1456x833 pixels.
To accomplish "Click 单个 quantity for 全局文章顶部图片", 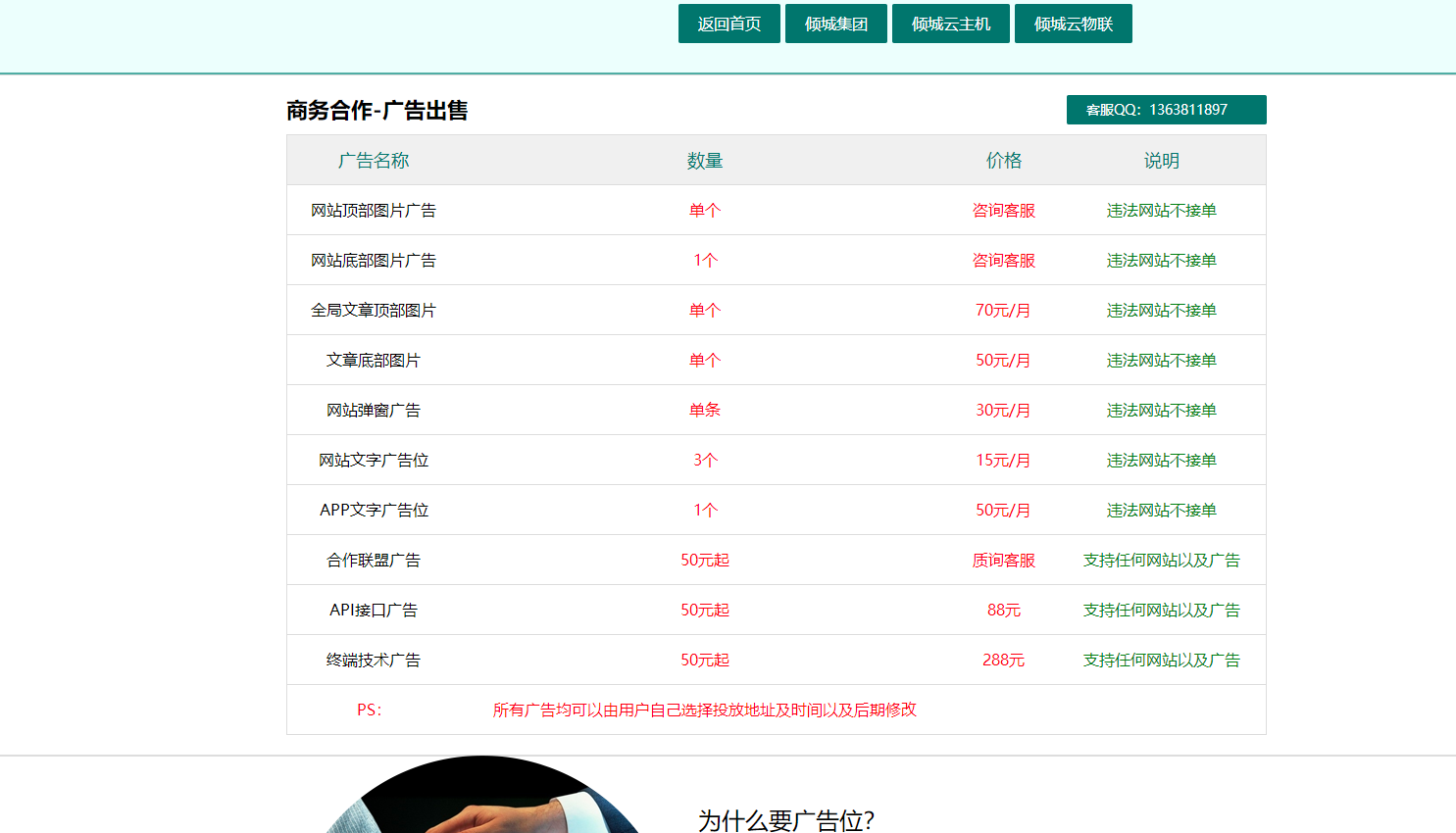I will [705, 311].
